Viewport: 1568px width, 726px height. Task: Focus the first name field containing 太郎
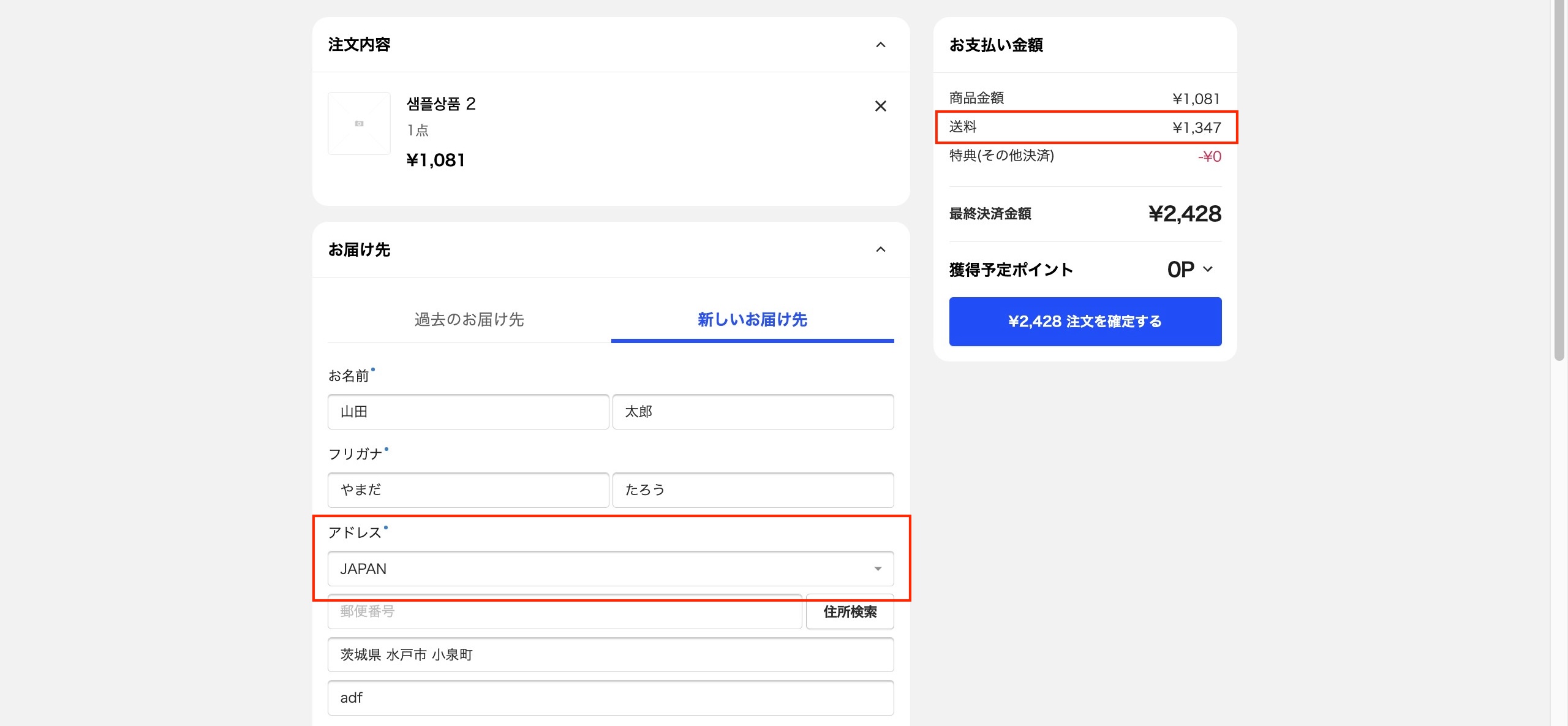753,412
